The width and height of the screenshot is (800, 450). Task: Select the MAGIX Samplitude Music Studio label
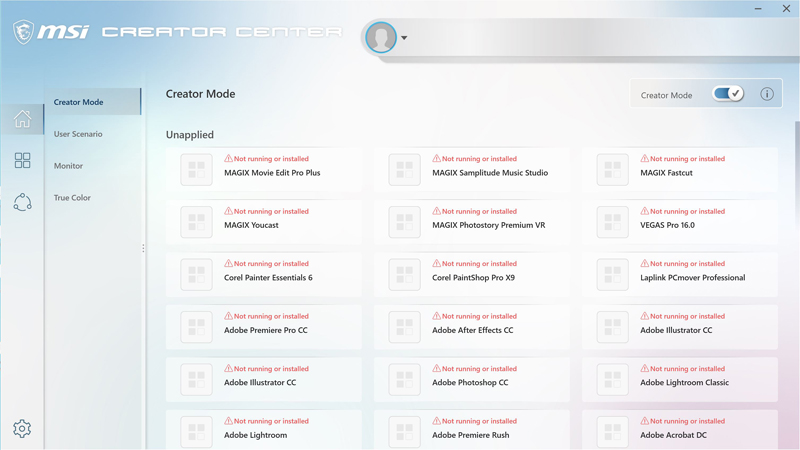tap(490, 173)
